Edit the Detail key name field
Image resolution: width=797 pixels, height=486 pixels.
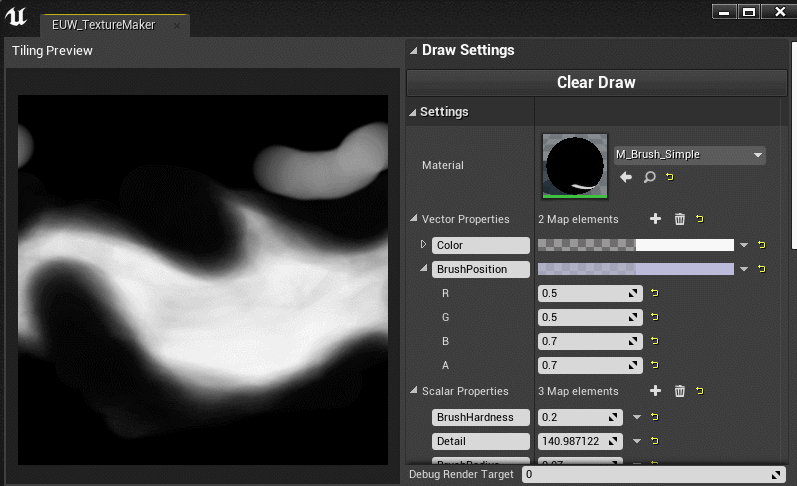click(480, 441)
